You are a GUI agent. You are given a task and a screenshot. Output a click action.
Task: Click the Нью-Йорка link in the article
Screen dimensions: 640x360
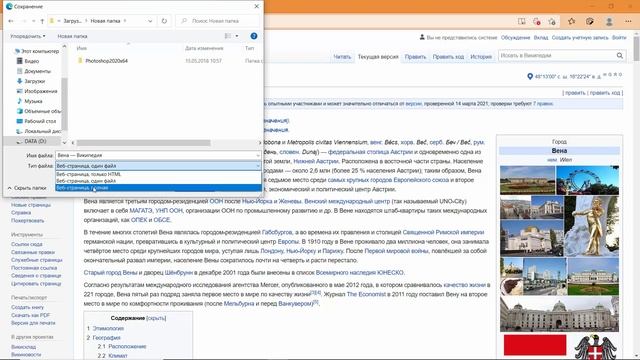tap(258, 201)
